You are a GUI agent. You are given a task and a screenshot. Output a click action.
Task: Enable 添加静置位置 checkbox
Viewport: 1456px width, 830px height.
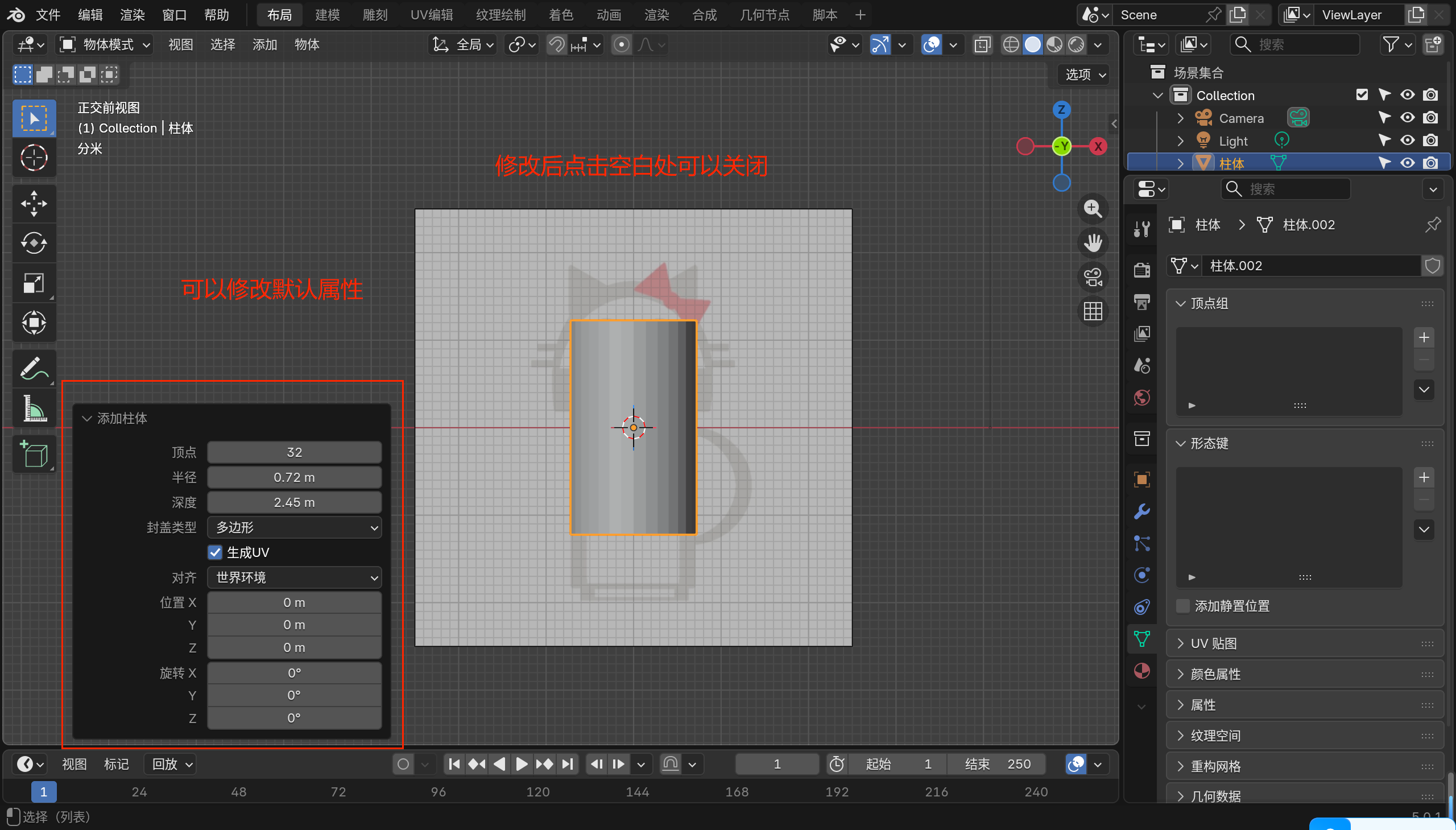(x=1183, y=606)
